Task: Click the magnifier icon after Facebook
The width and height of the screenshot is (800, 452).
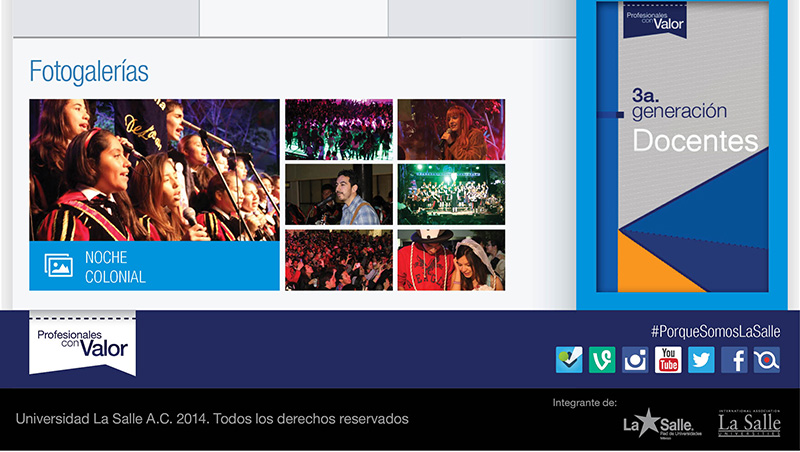Action: click(767, 360)
